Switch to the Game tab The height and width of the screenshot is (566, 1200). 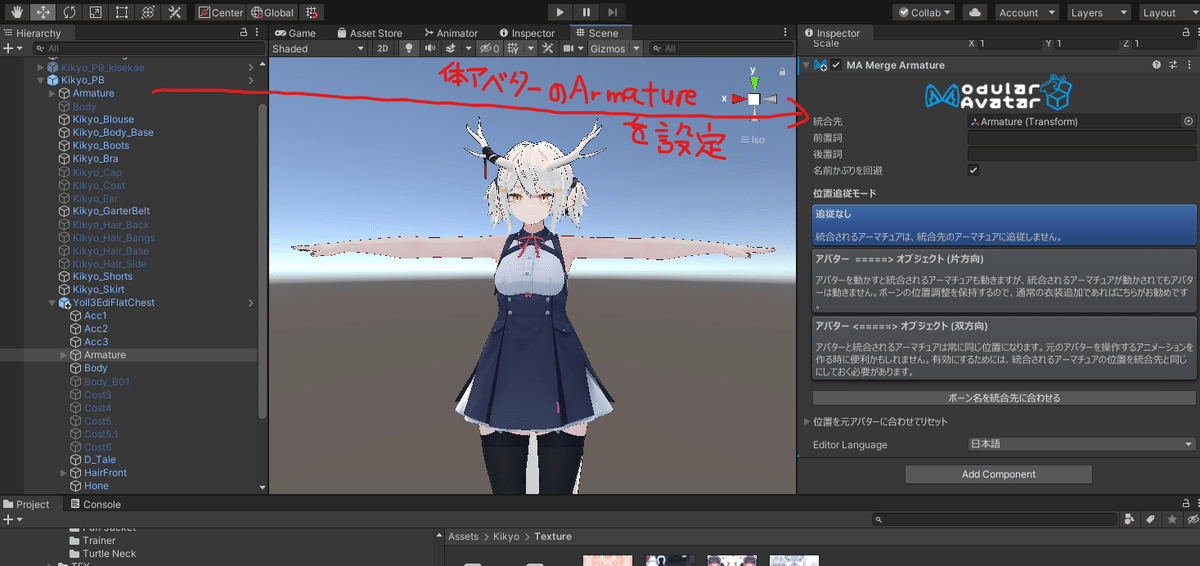(x=295, y=33)
